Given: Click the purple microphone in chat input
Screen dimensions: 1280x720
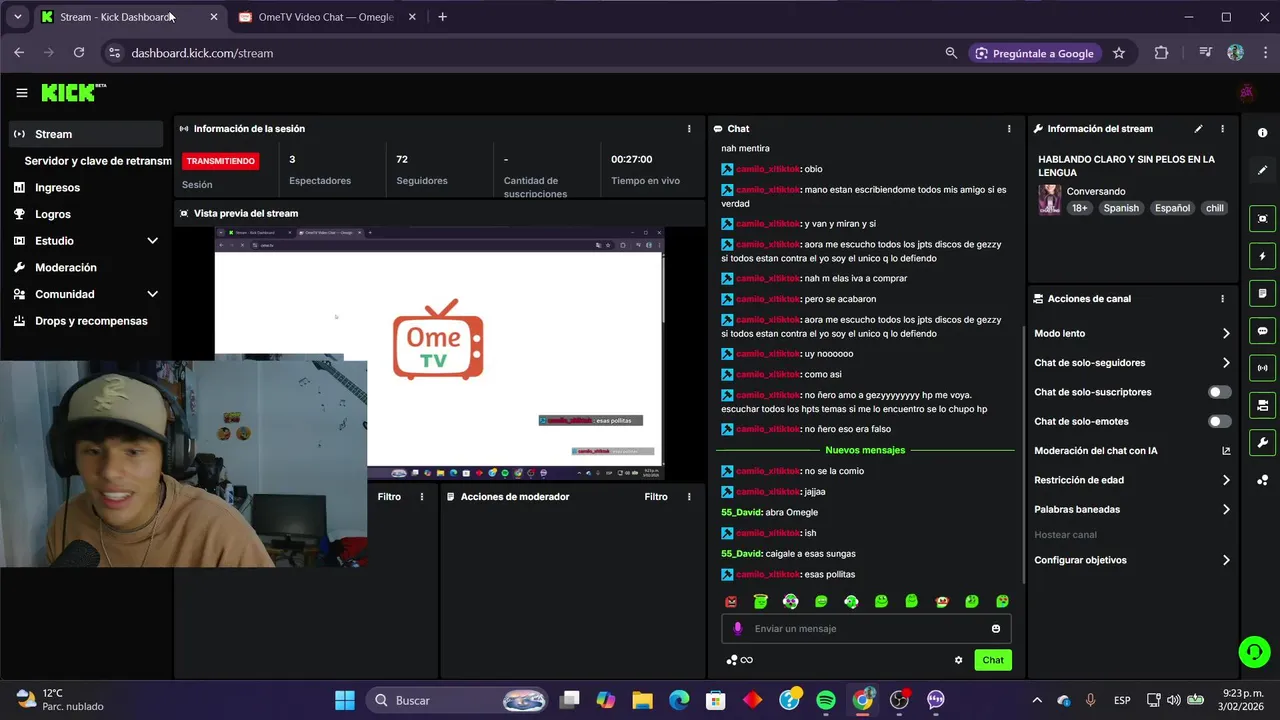Looking at the screenshot, I should pos(738,629).
